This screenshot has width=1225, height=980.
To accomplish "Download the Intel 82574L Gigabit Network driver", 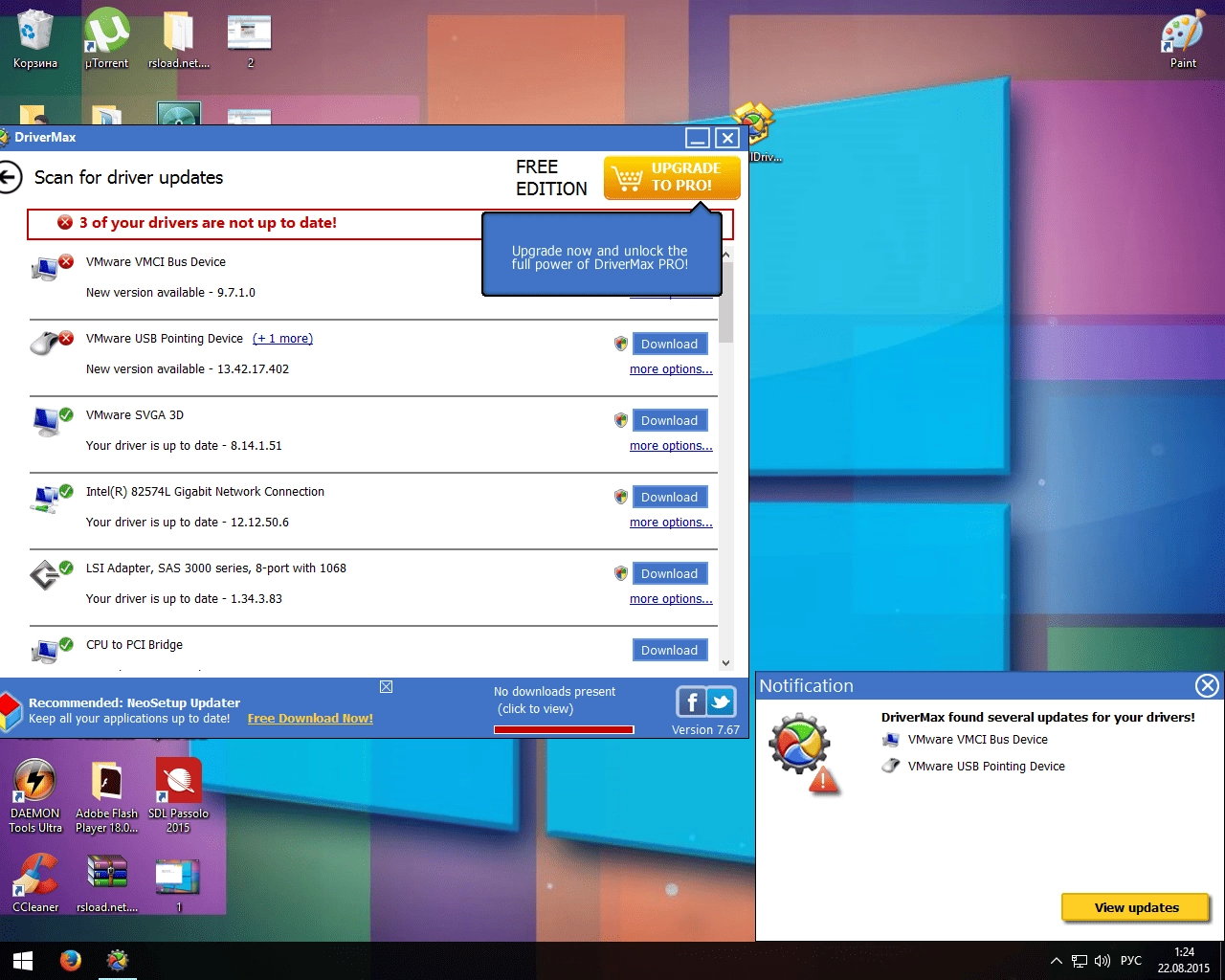I will (x=670, y=497).
